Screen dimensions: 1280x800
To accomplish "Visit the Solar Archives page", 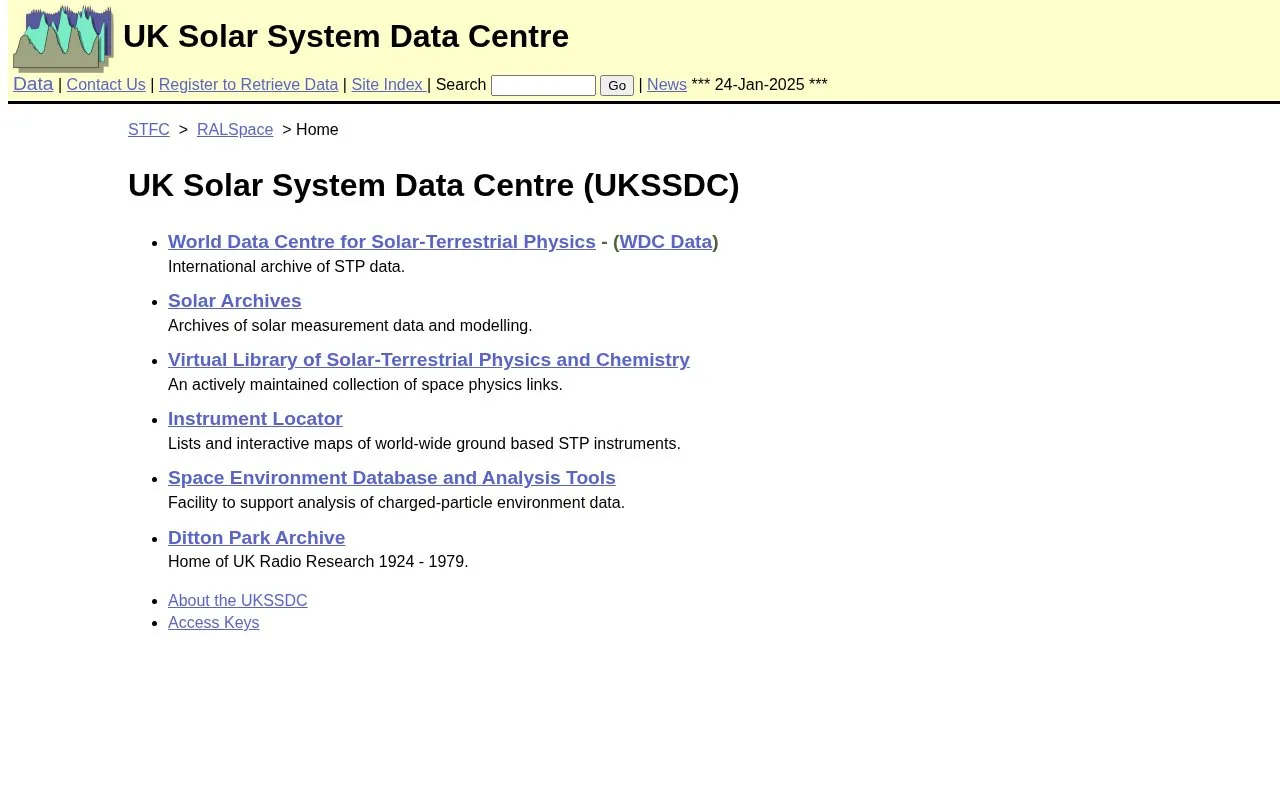I will 235,301.
